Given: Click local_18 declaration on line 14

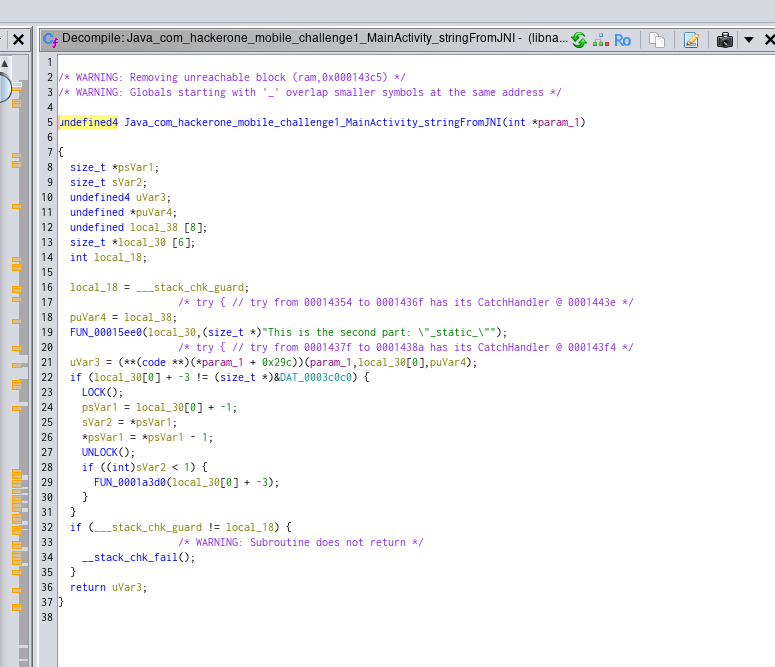Looking at the screenshot, I should (x=108, y=257).
